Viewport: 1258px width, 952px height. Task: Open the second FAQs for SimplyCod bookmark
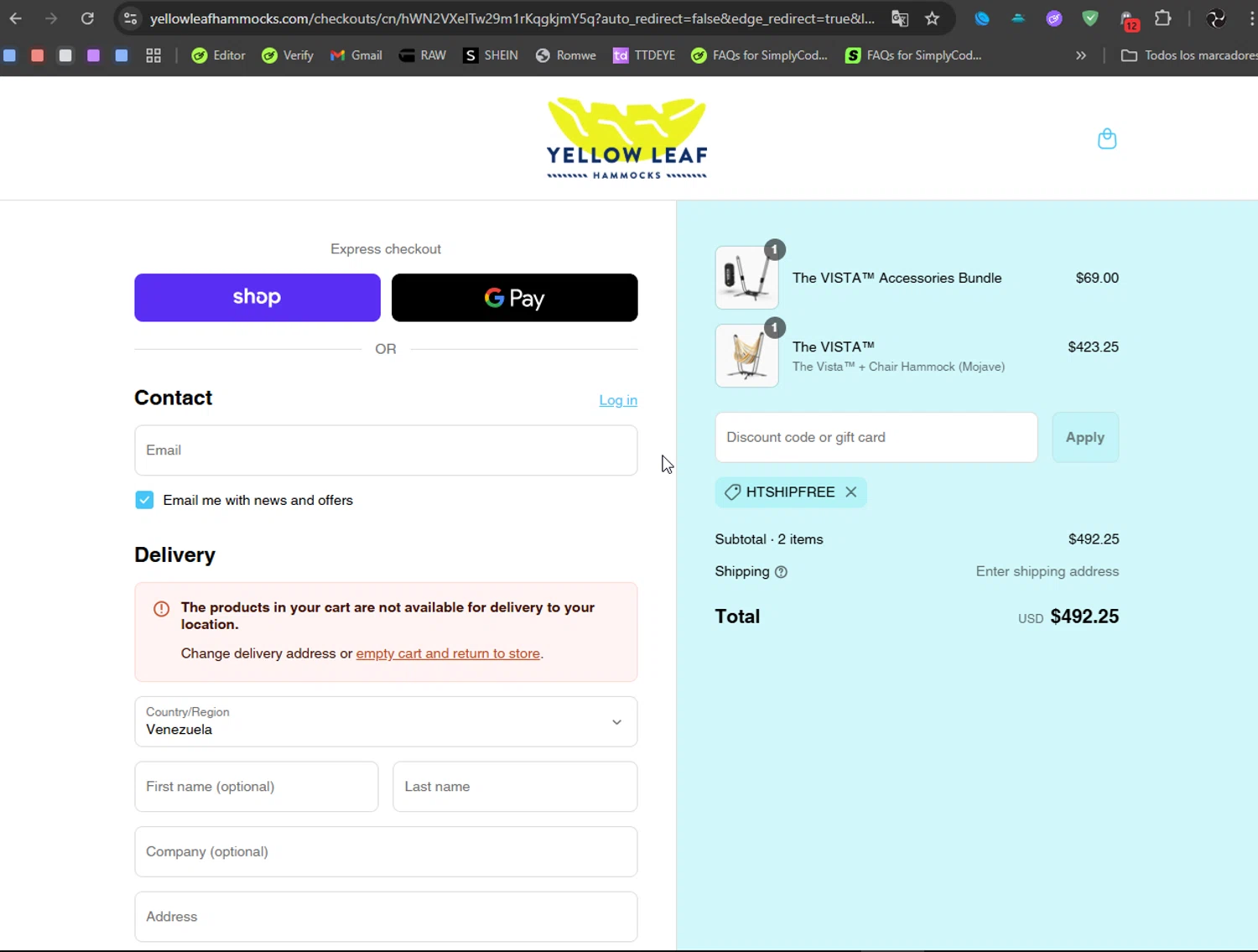tap(913, 55)
